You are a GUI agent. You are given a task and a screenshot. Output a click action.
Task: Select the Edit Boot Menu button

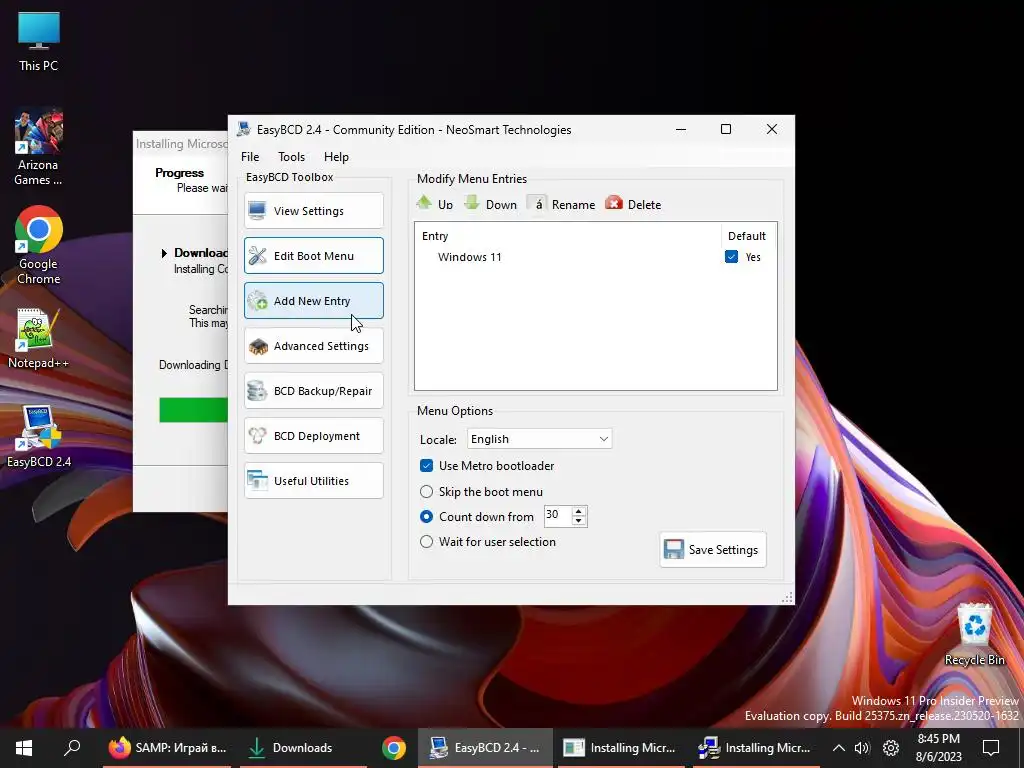click(x=313, y=255)
